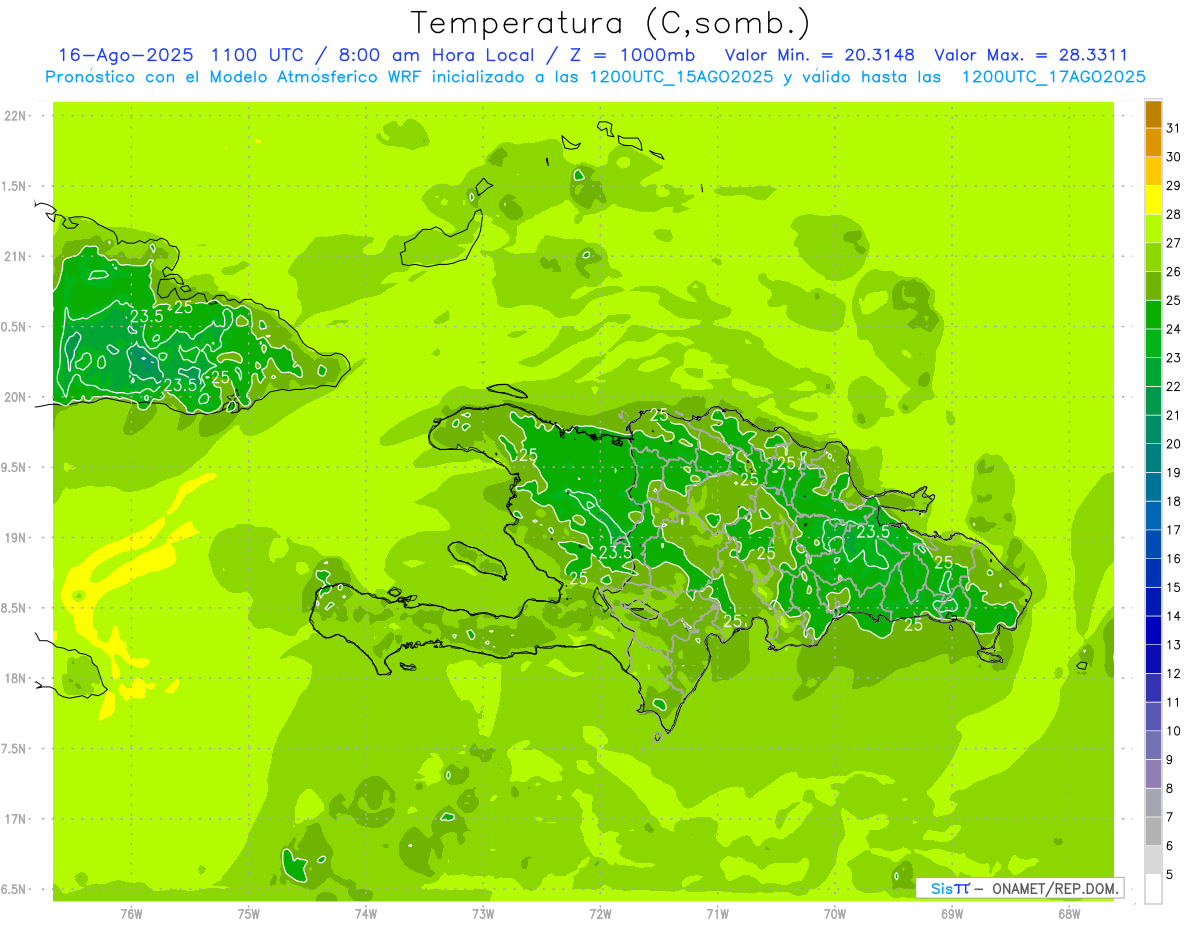The image size is (1200, 927).
Task: Click the "76W" longitude label
Action: click(x=131, y=913)
